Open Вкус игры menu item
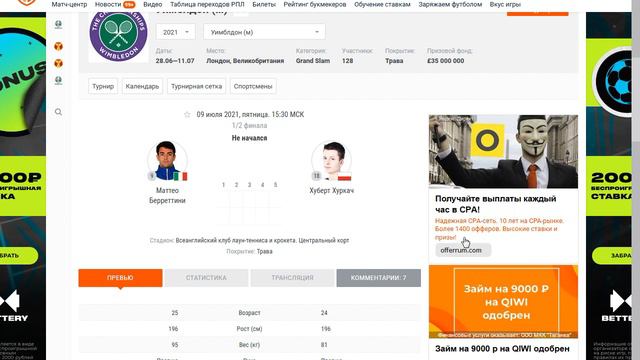The image size is (640, 360). coord(505,4)
